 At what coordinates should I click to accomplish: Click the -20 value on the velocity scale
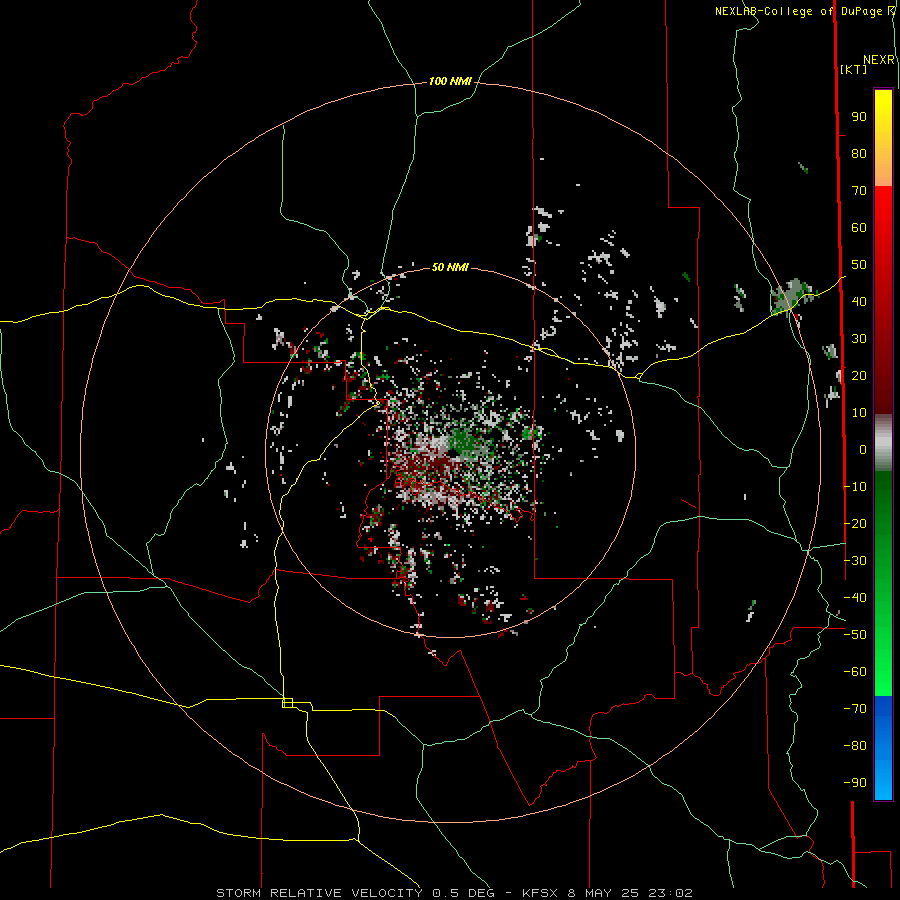(x=855, y=523)
